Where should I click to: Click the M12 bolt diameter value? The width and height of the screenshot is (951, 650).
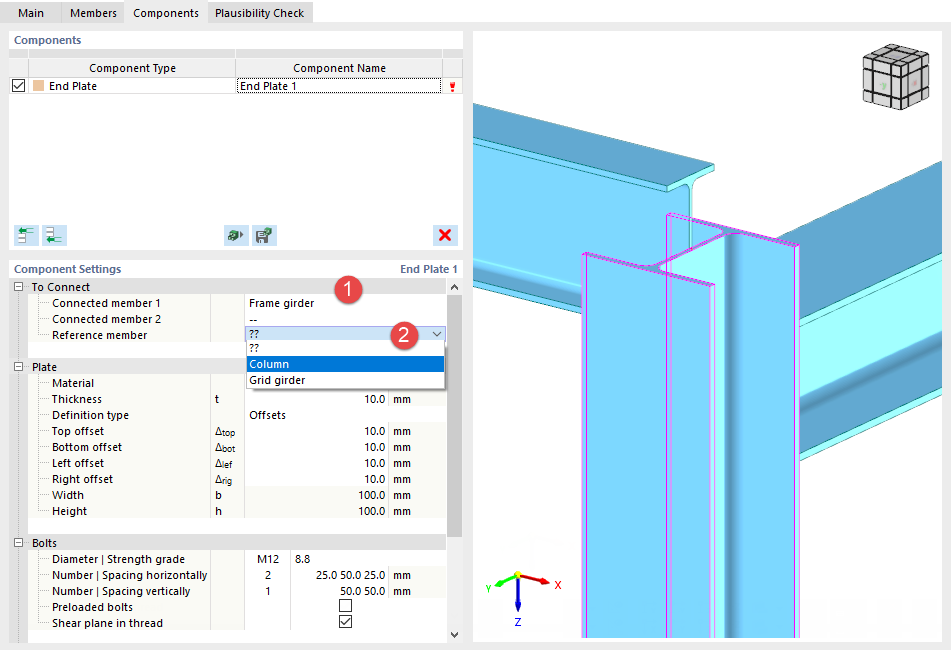click(268, 559)
